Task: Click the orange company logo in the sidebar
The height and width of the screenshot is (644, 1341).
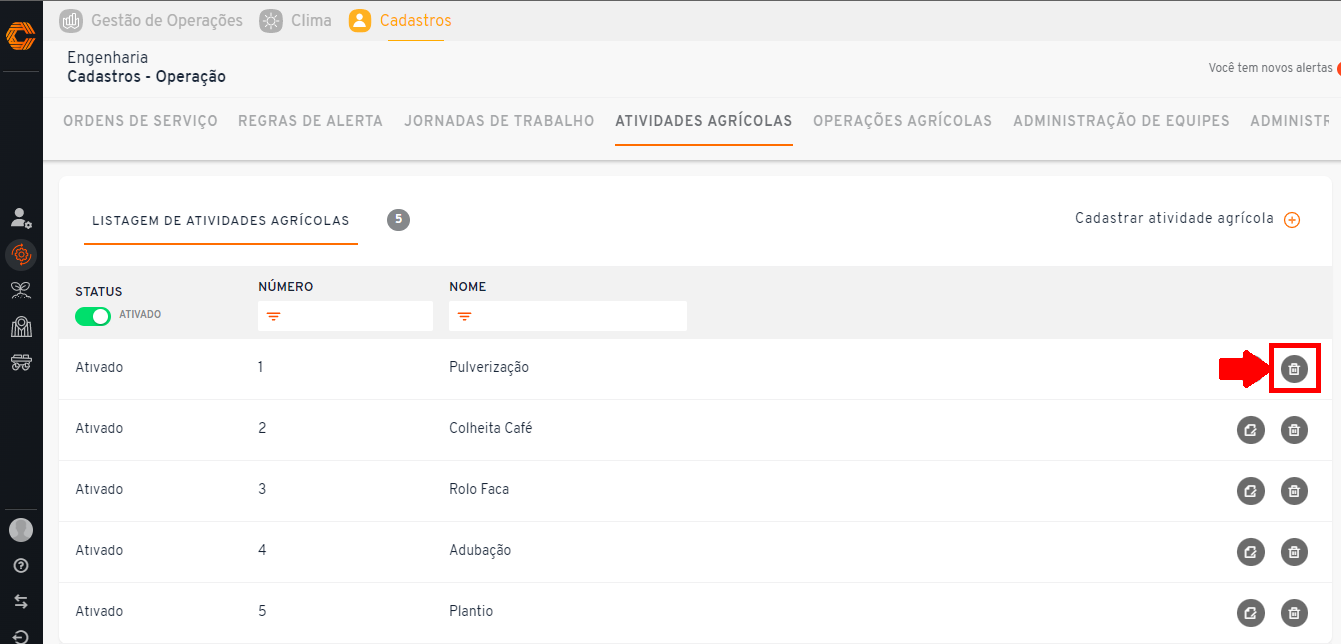Action: [21, 36]
